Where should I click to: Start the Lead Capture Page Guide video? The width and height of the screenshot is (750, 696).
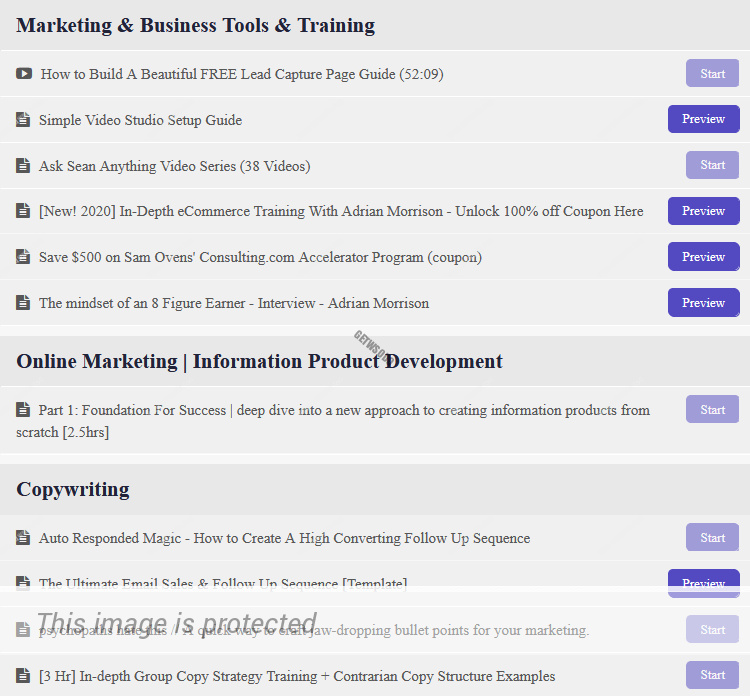[712, 73]
